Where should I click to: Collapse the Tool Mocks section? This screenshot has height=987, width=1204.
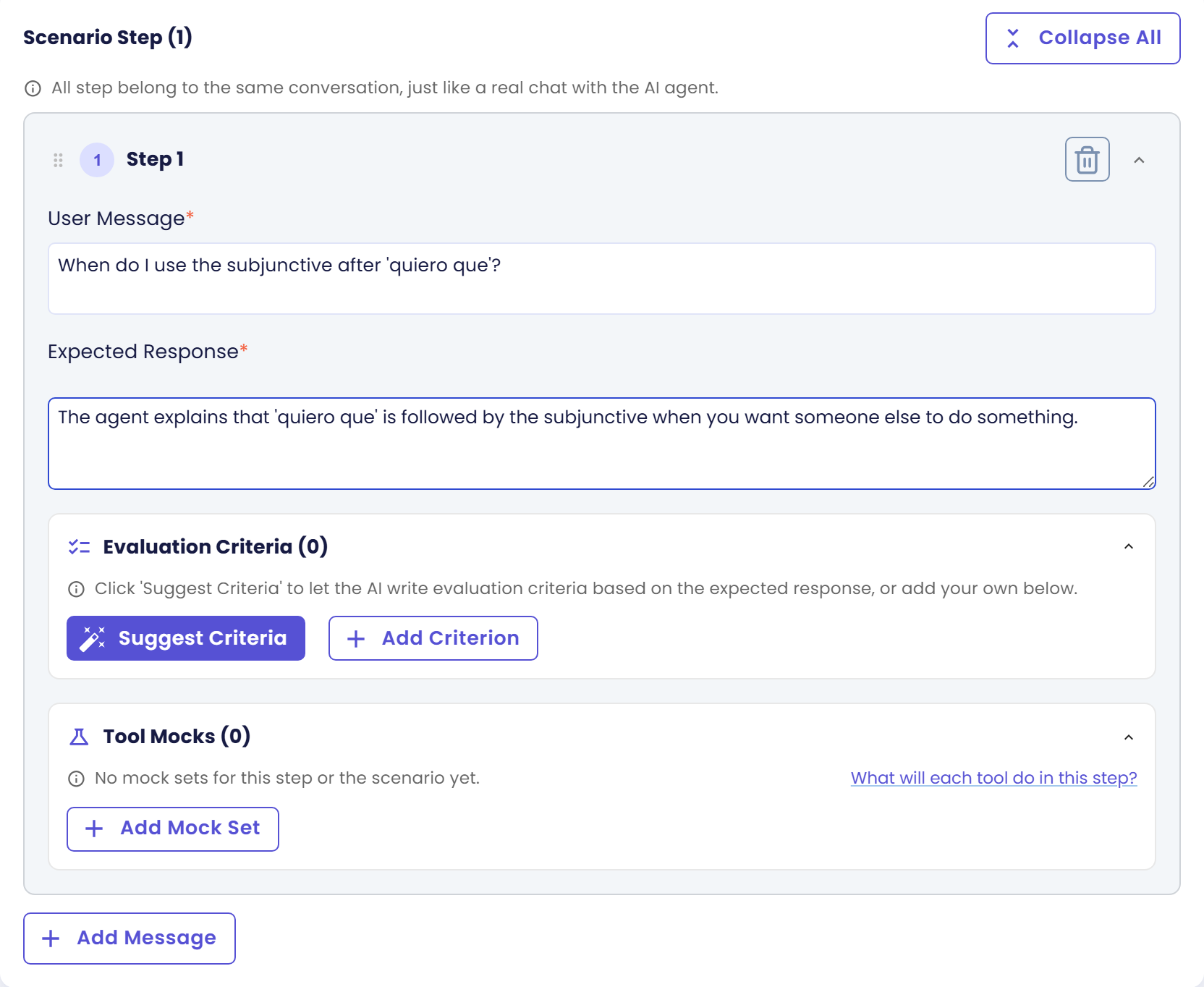click(x=1128, y=737)
